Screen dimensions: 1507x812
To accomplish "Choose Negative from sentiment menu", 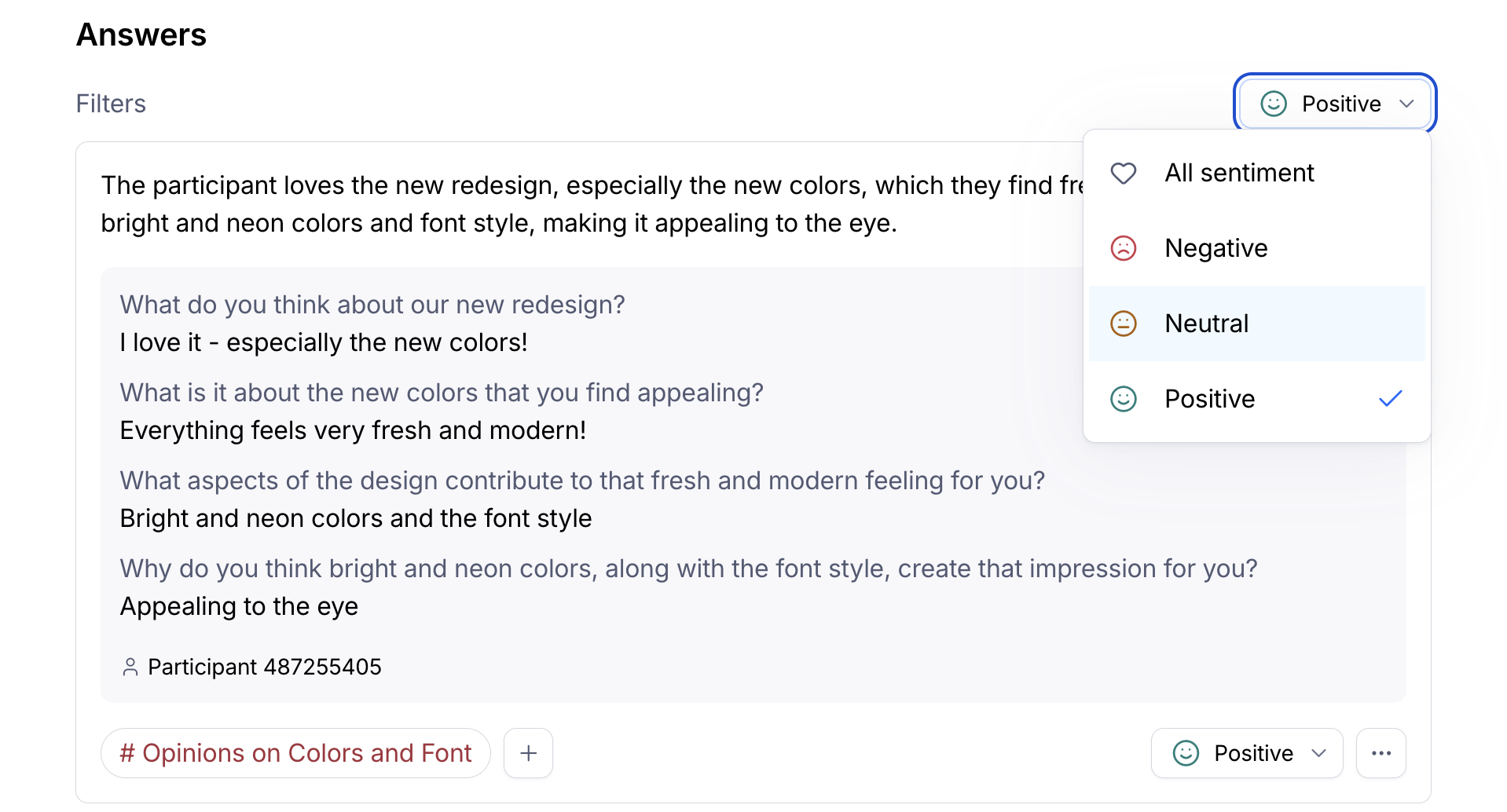I will click(1216, 248).
